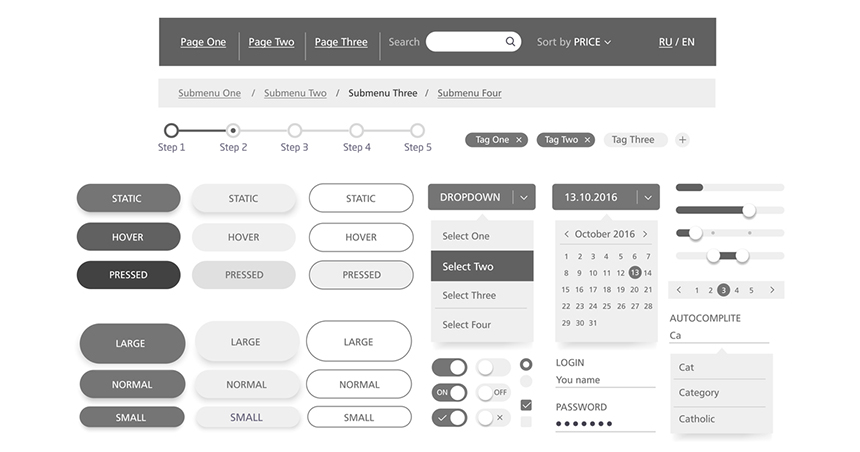Click the dark PRESSED button
The height and width of the screenshot is (452, 860).
128,275
